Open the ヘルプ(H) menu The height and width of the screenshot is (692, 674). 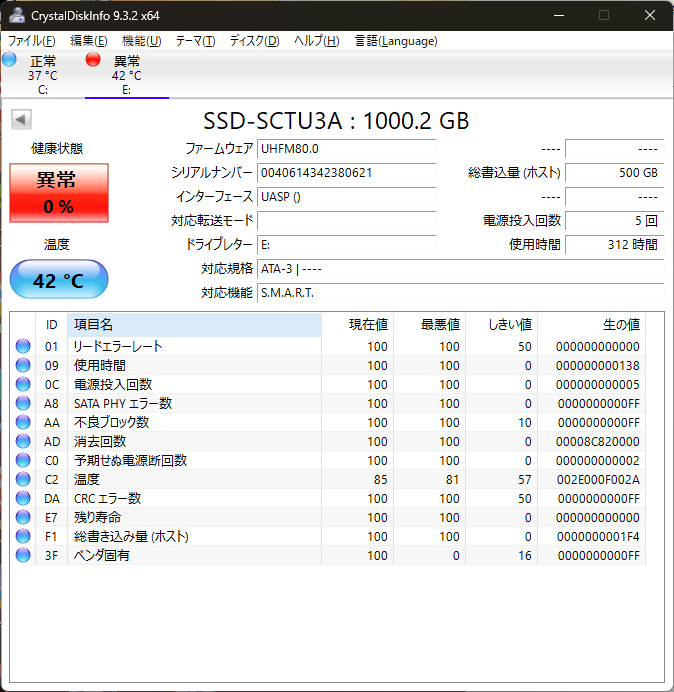pos(317,41)
